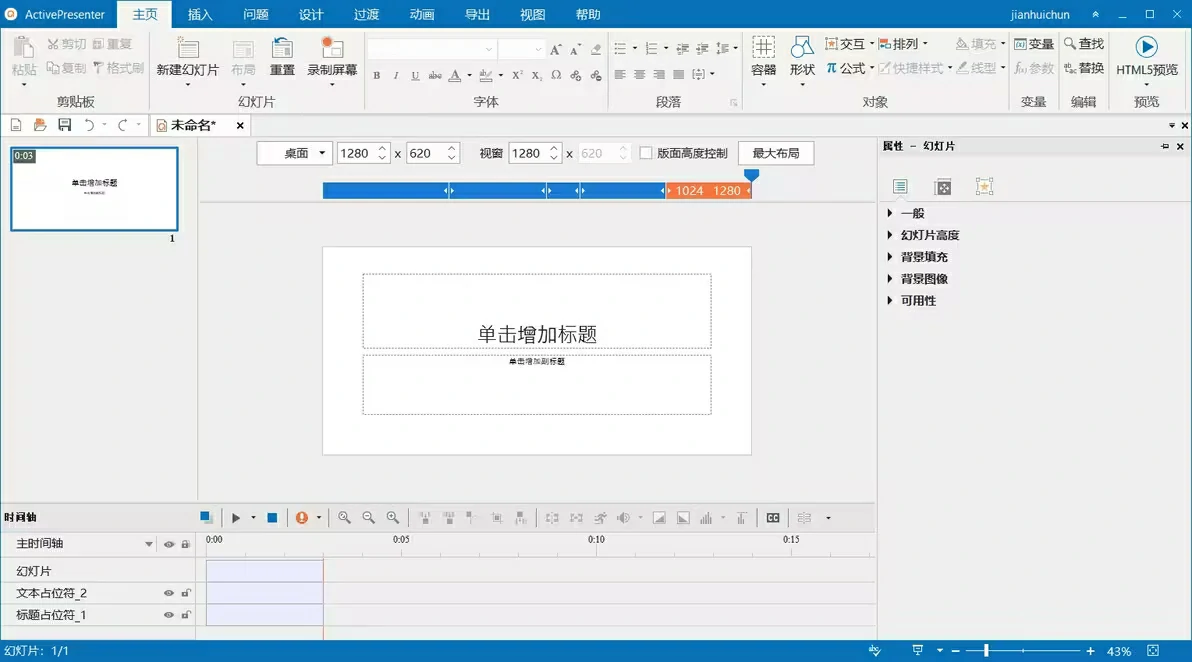
Task: Click the 查找 find icon
Action: pos(1084,44)
